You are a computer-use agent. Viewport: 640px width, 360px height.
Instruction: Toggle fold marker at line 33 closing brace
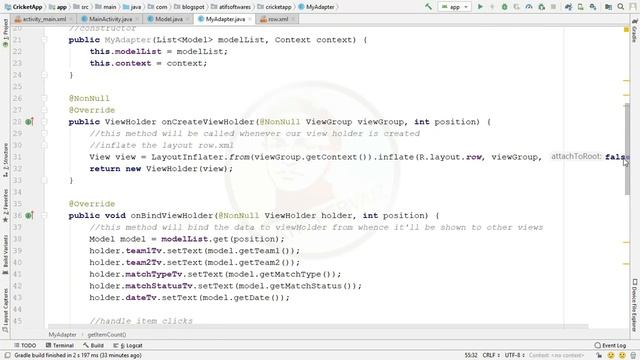click(x=44, y=180)
